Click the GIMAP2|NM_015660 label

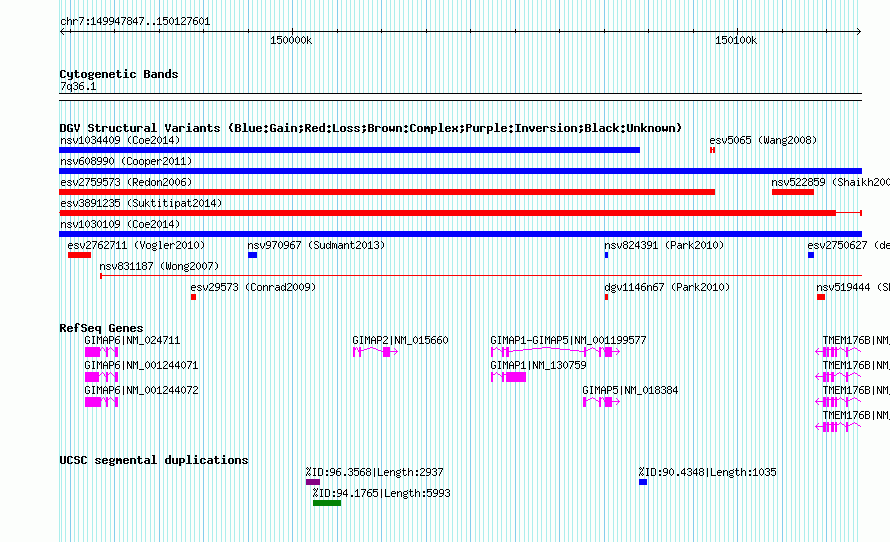click(400, 340)
